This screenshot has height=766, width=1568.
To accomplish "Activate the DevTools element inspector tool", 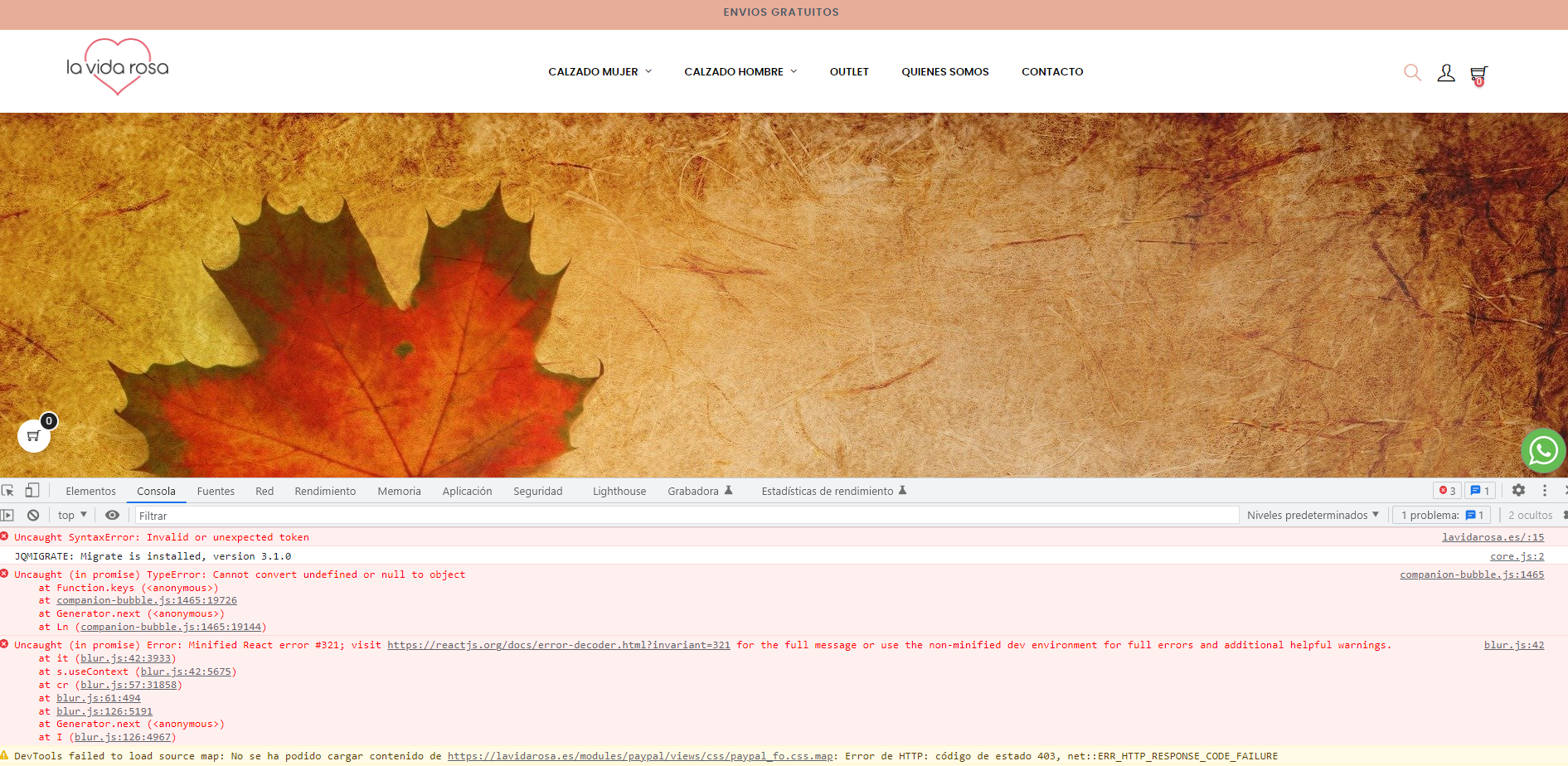I will click(8, 491).
